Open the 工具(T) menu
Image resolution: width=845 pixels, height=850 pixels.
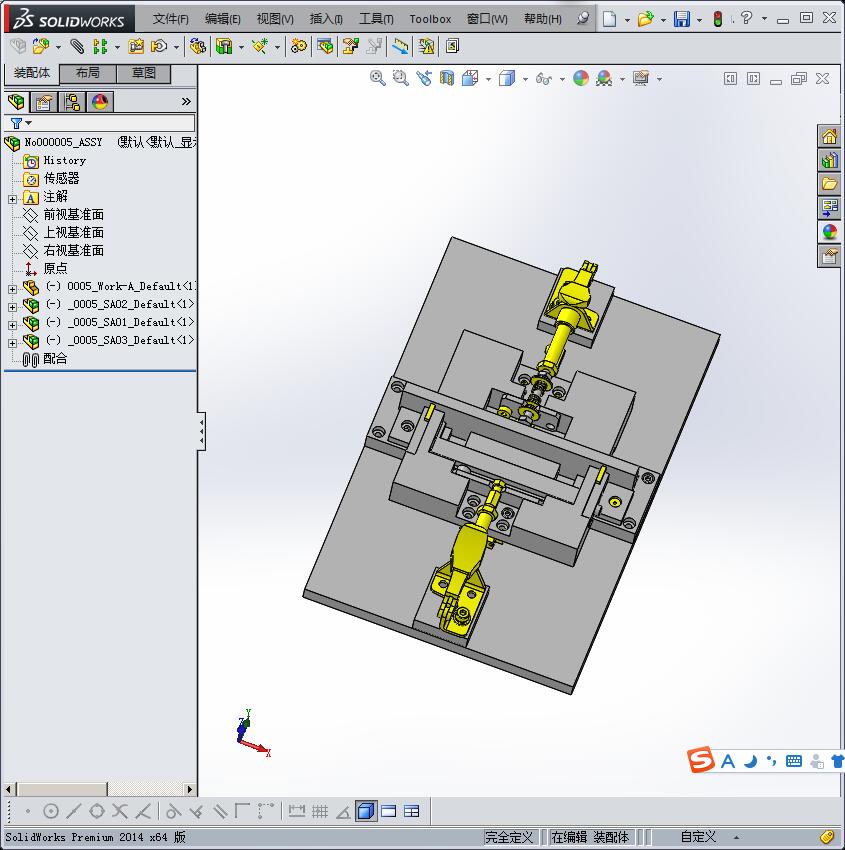click(376, 19)
